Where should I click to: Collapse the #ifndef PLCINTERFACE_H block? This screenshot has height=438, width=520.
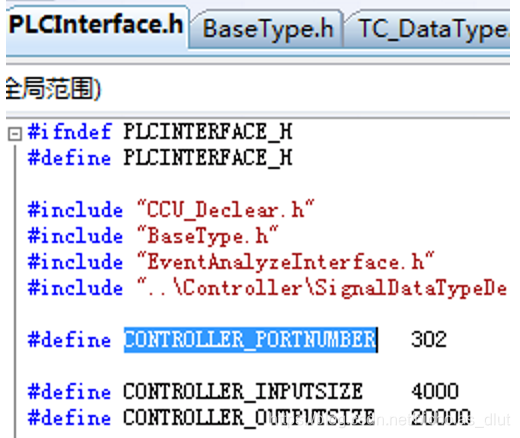(15, 134)
